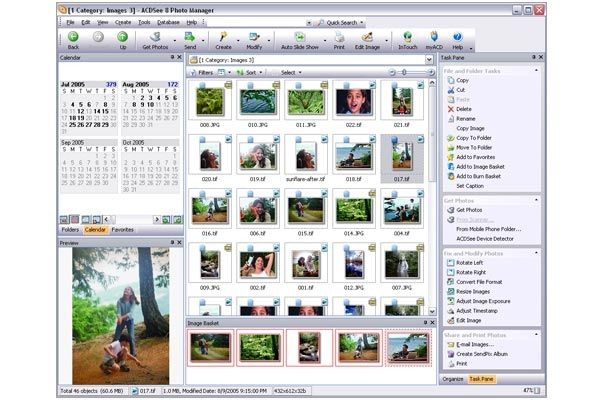Expand the Filters dropdown
This screenshot has width=600, height=400.
click(x=204, y=72)
